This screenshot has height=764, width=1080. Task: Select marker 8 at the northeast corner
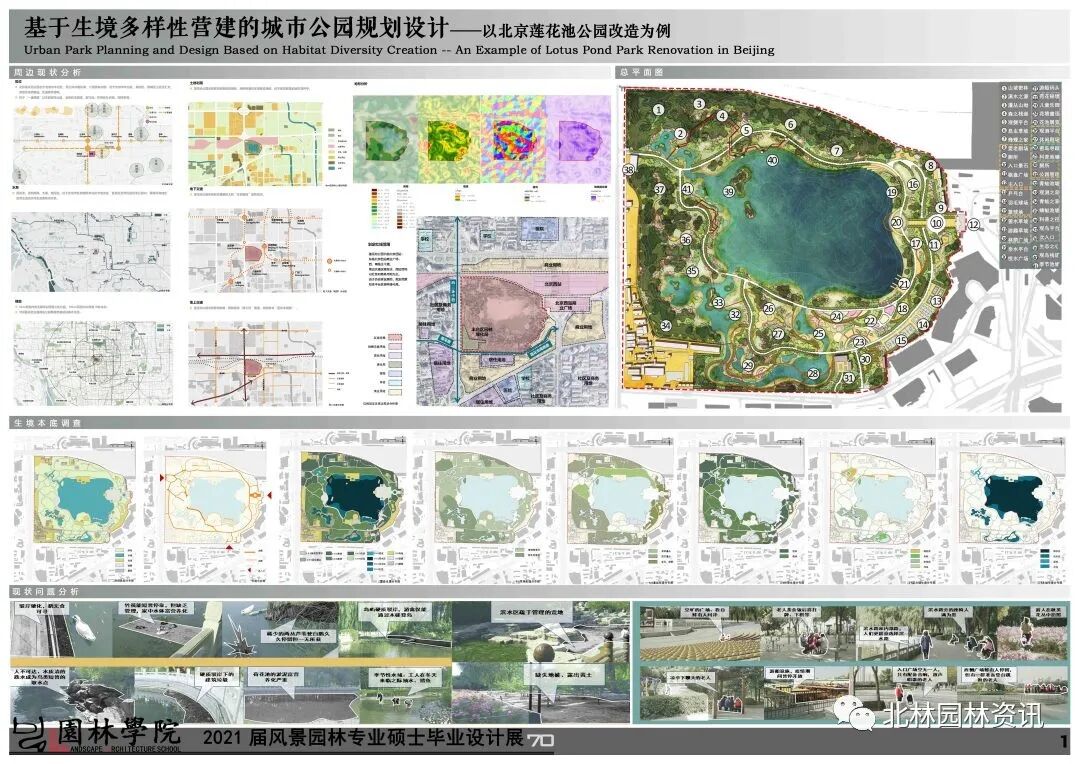[931, 165]
